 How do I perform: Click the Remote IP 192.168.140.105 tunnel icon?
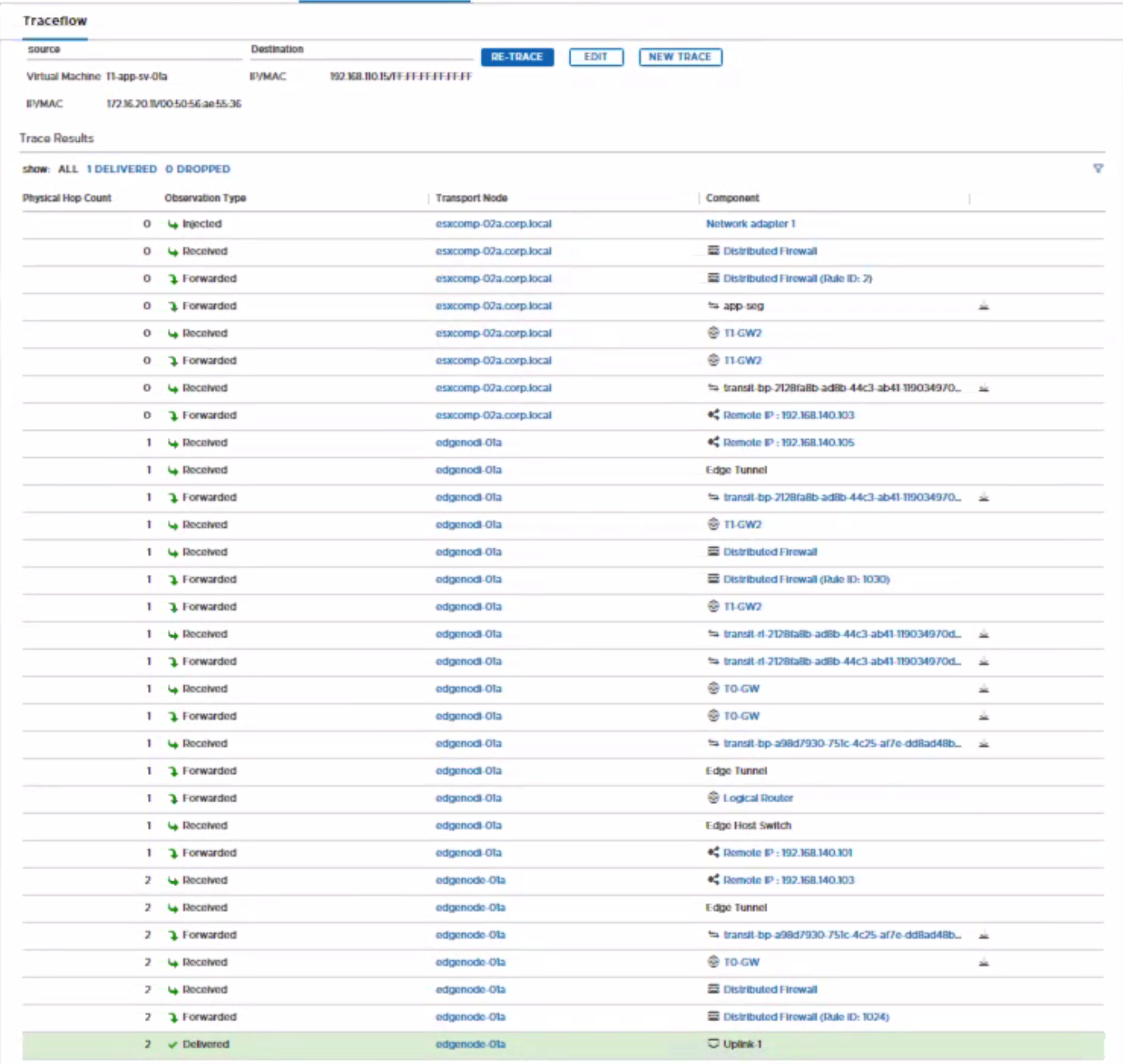[713, 443]
